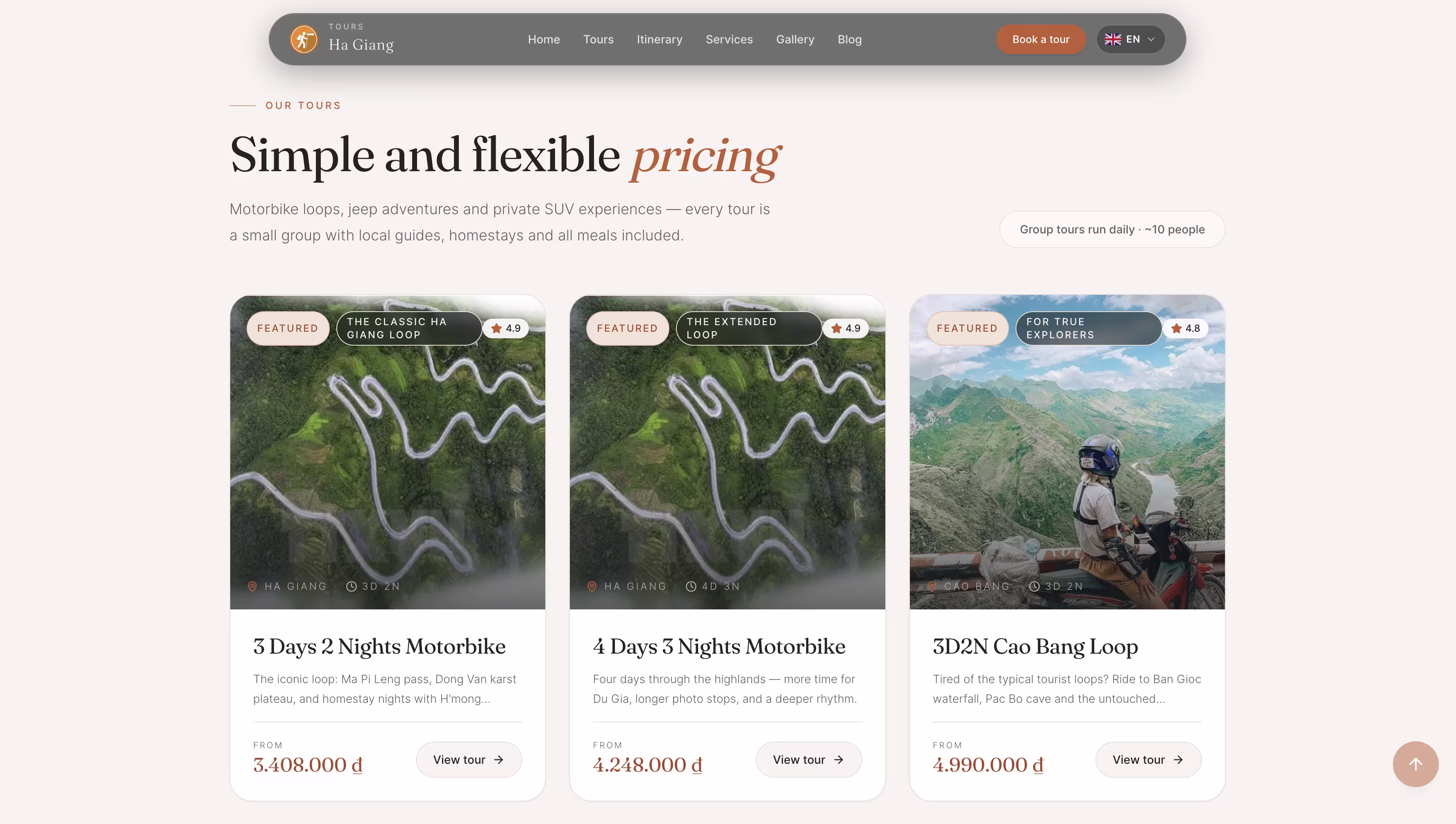Viewport: 1456px width, 824px height.
Task: Go to the Itinerary nav link
Action: click(660, 40)
